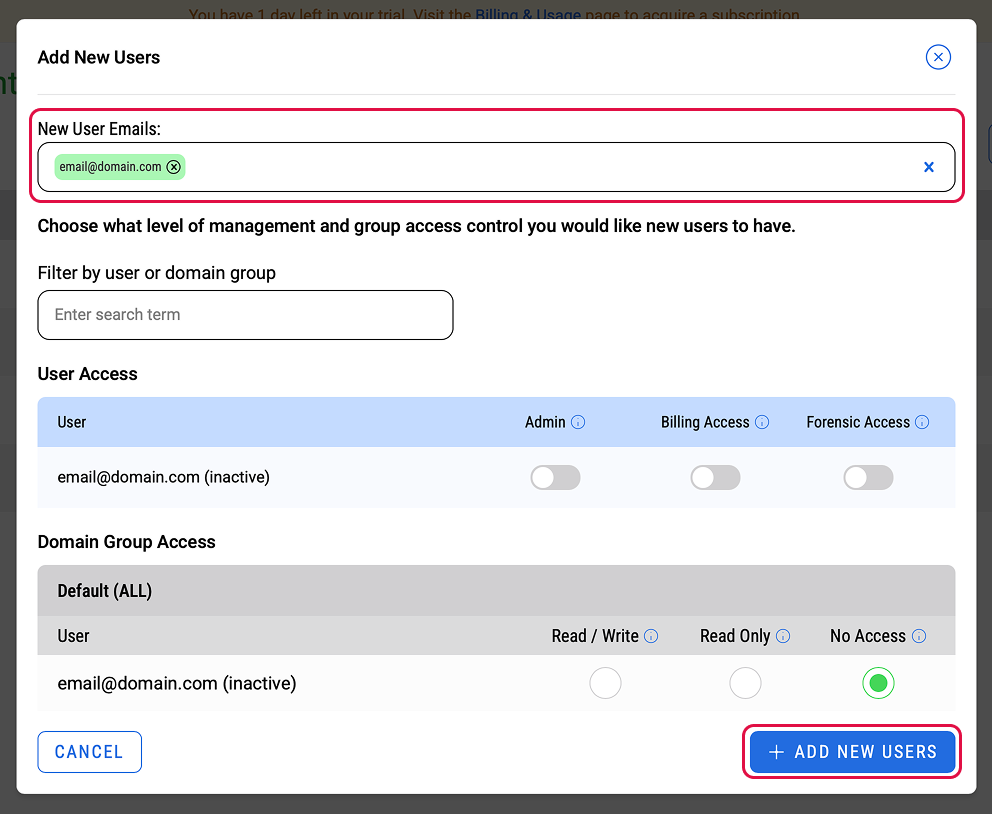Open the Billing & Usage link
Screen dimensions: 992x814
click(x=528, y=14)
